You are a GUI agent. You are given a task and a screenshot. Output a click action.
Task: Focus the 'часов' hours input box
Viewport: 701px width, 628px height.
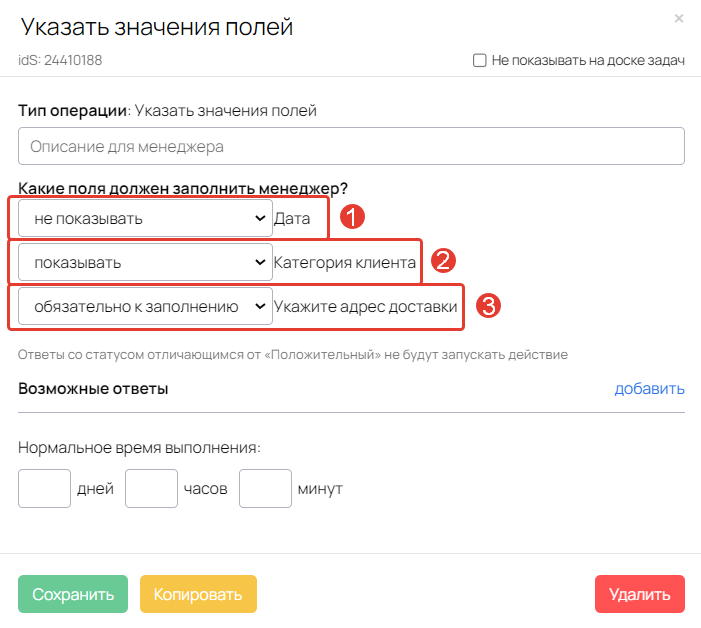click(151, 489)
